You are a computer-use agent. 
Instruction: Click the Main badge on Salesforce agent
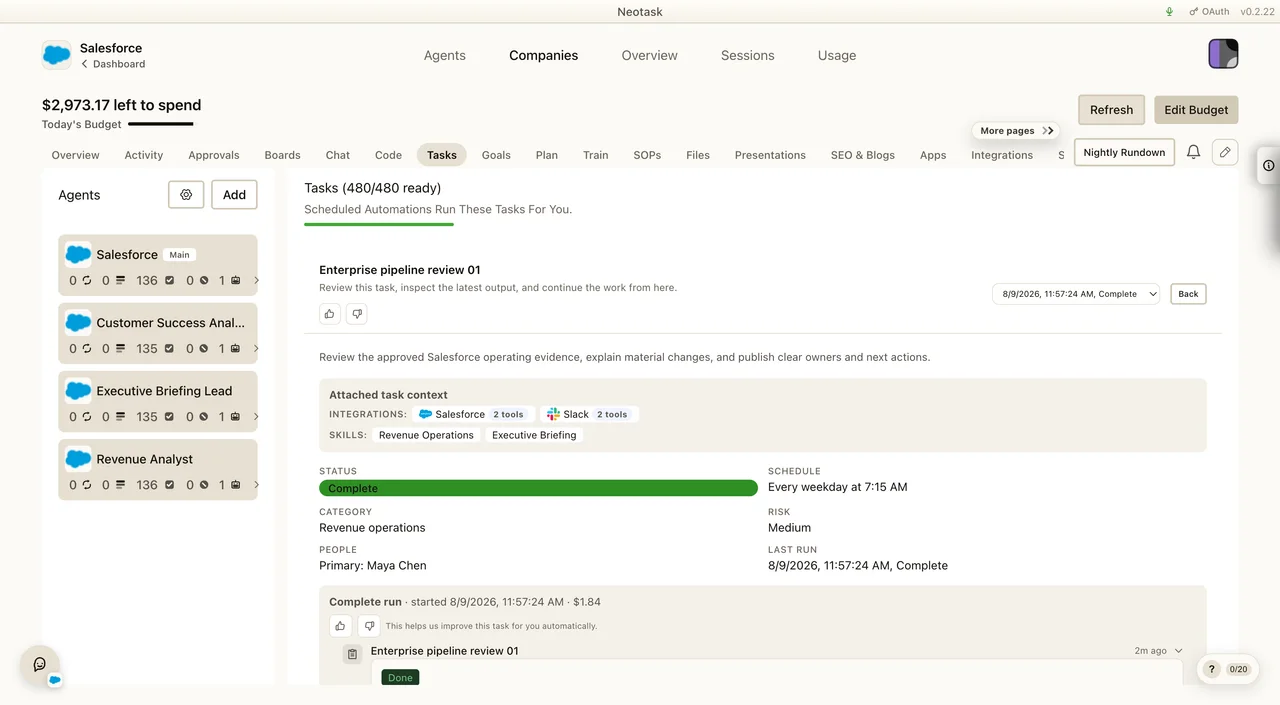(x=179, y=255)
